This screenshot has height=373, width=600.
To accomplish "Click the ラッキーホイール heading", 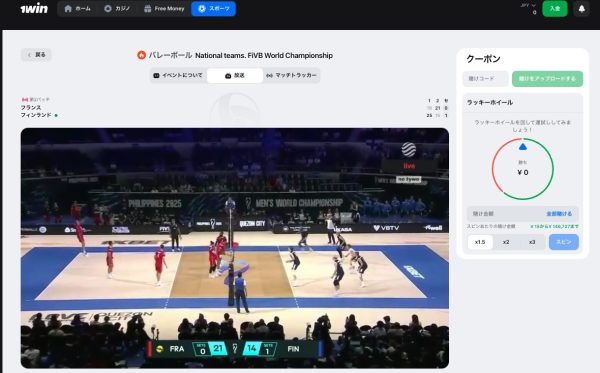I will (490, 102).
